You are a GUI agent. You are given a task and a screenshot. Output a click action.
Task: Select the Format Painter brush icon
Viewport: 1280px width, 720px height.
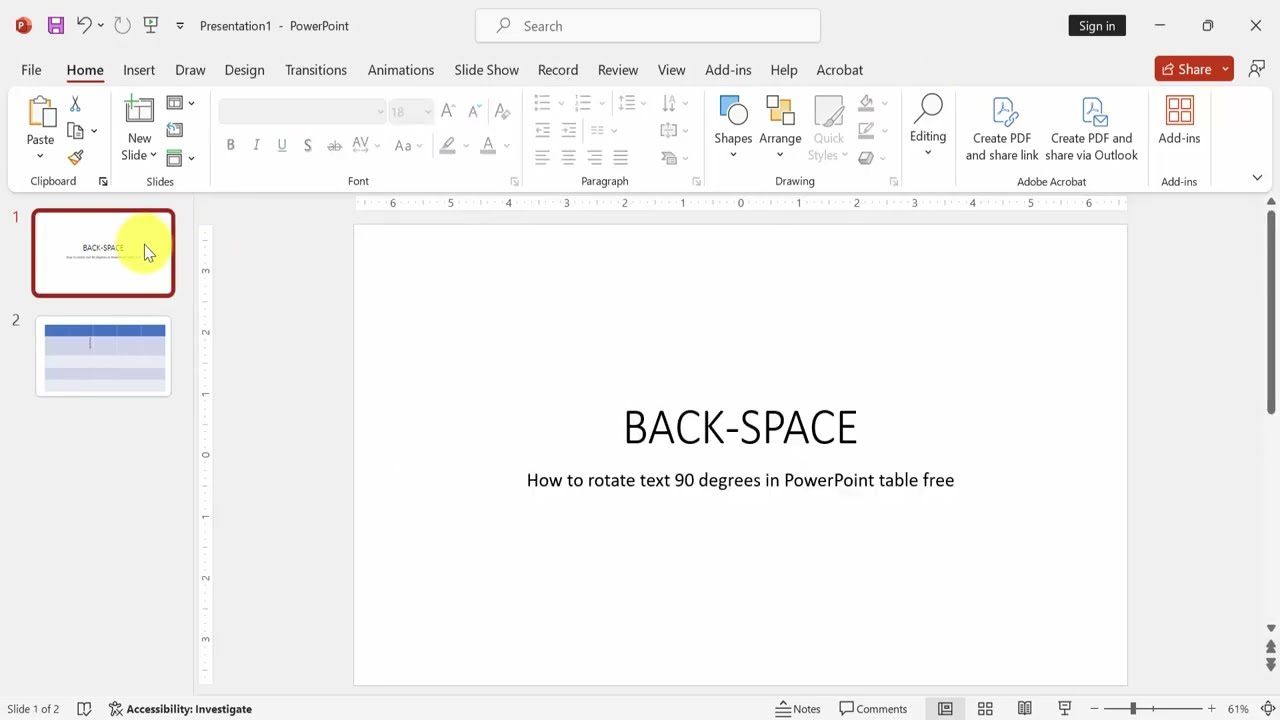[x=75, y=157]
